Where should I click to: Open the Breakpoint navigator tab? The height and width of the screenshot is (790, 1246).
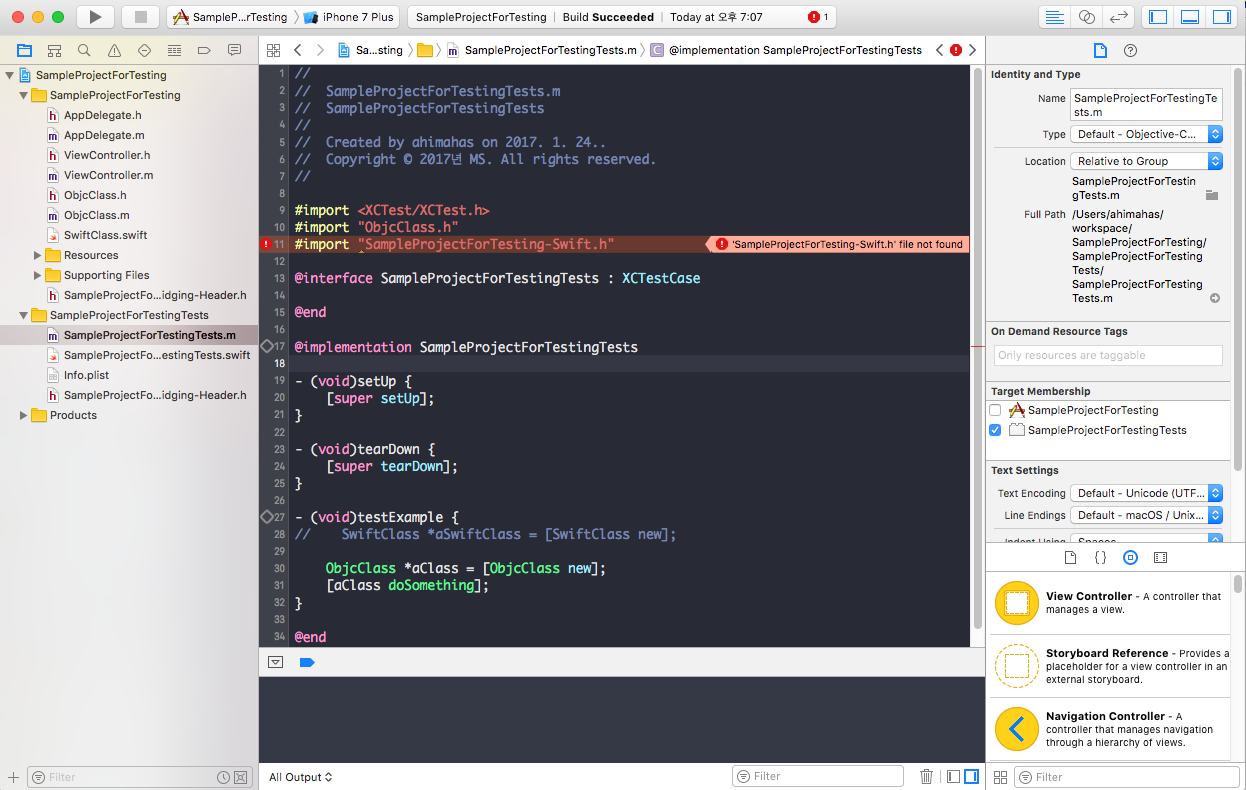click(x=204, y=50)
